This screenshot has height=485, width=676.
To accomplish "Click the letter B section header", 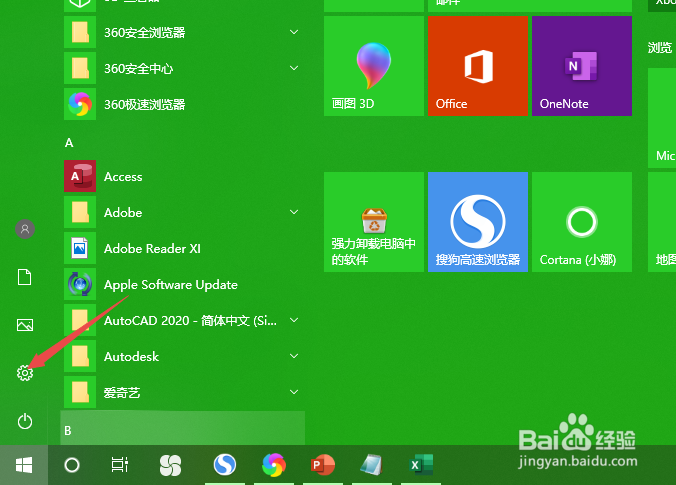I will click(x=183, y=428).
